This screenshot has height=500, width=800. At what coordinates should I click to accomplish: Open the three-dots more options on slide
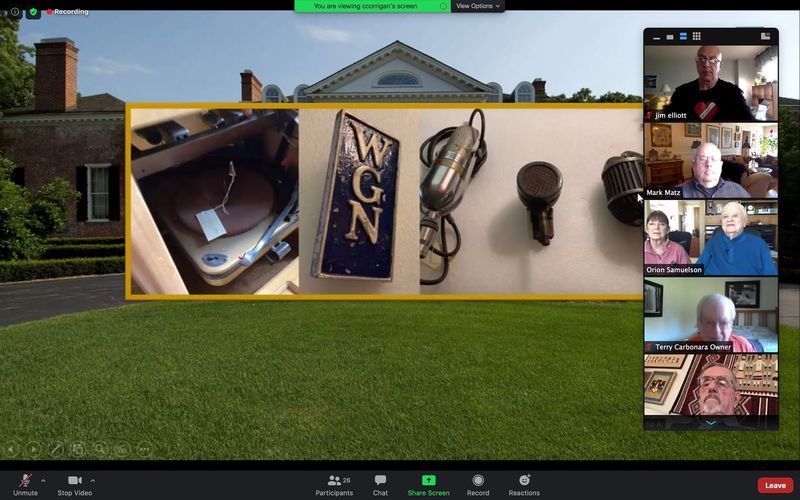[144, 449]
